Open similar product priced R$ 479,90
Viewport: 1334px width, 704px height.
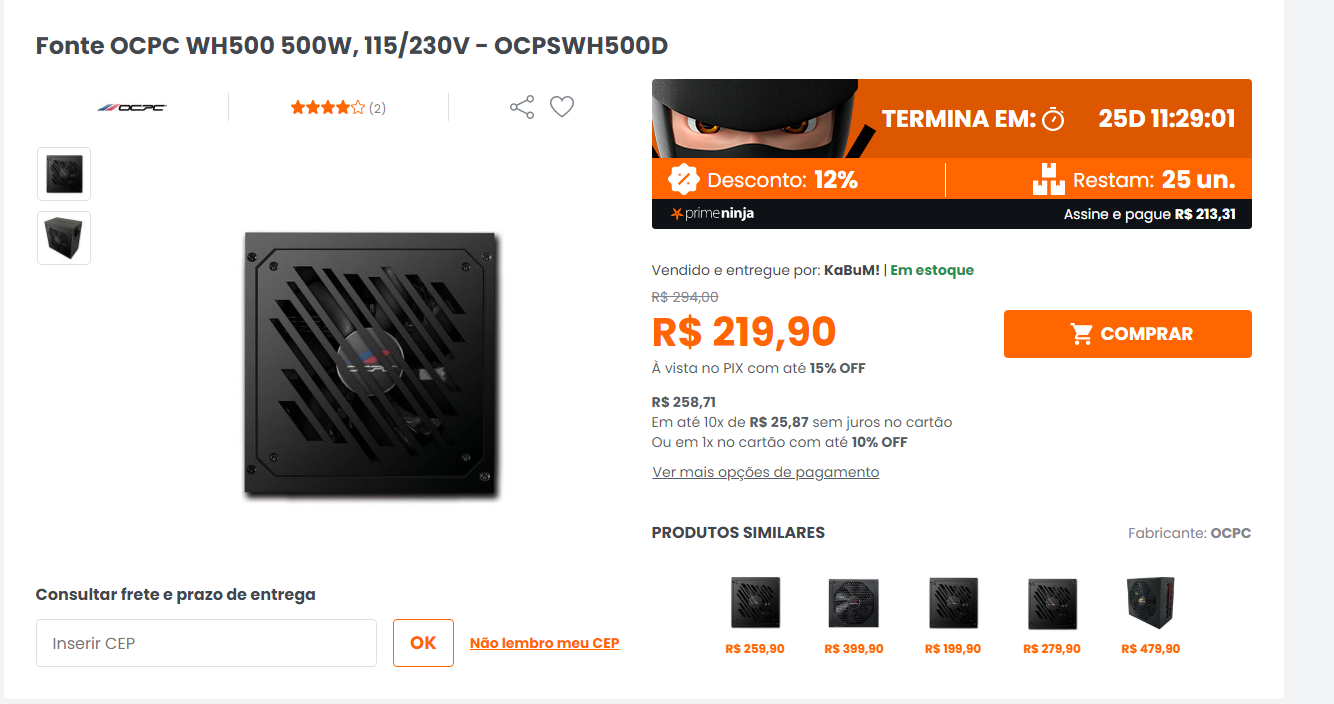click(x=1151, y=616)
